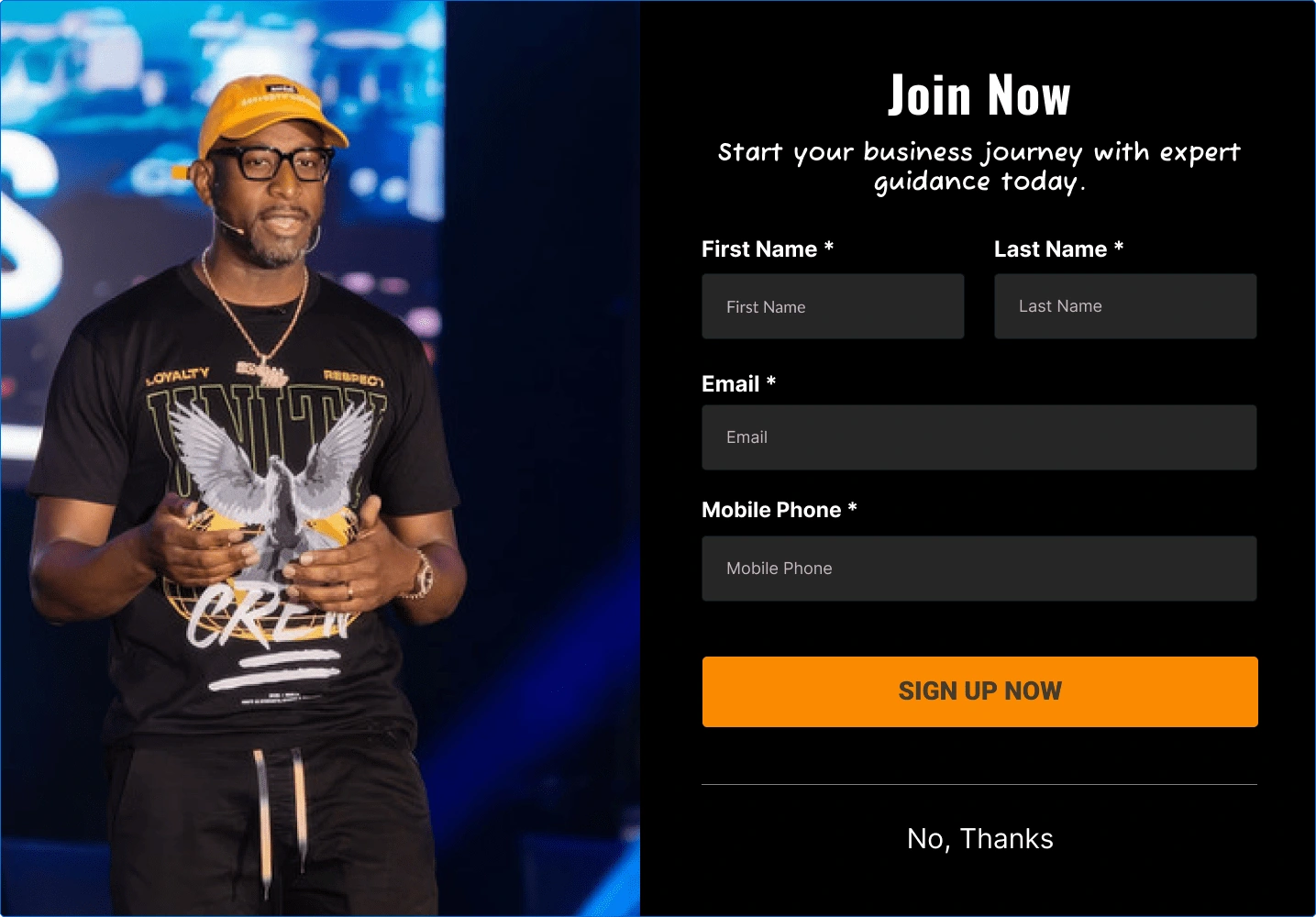Click the subtitle about expert guidance

(979, 166)
